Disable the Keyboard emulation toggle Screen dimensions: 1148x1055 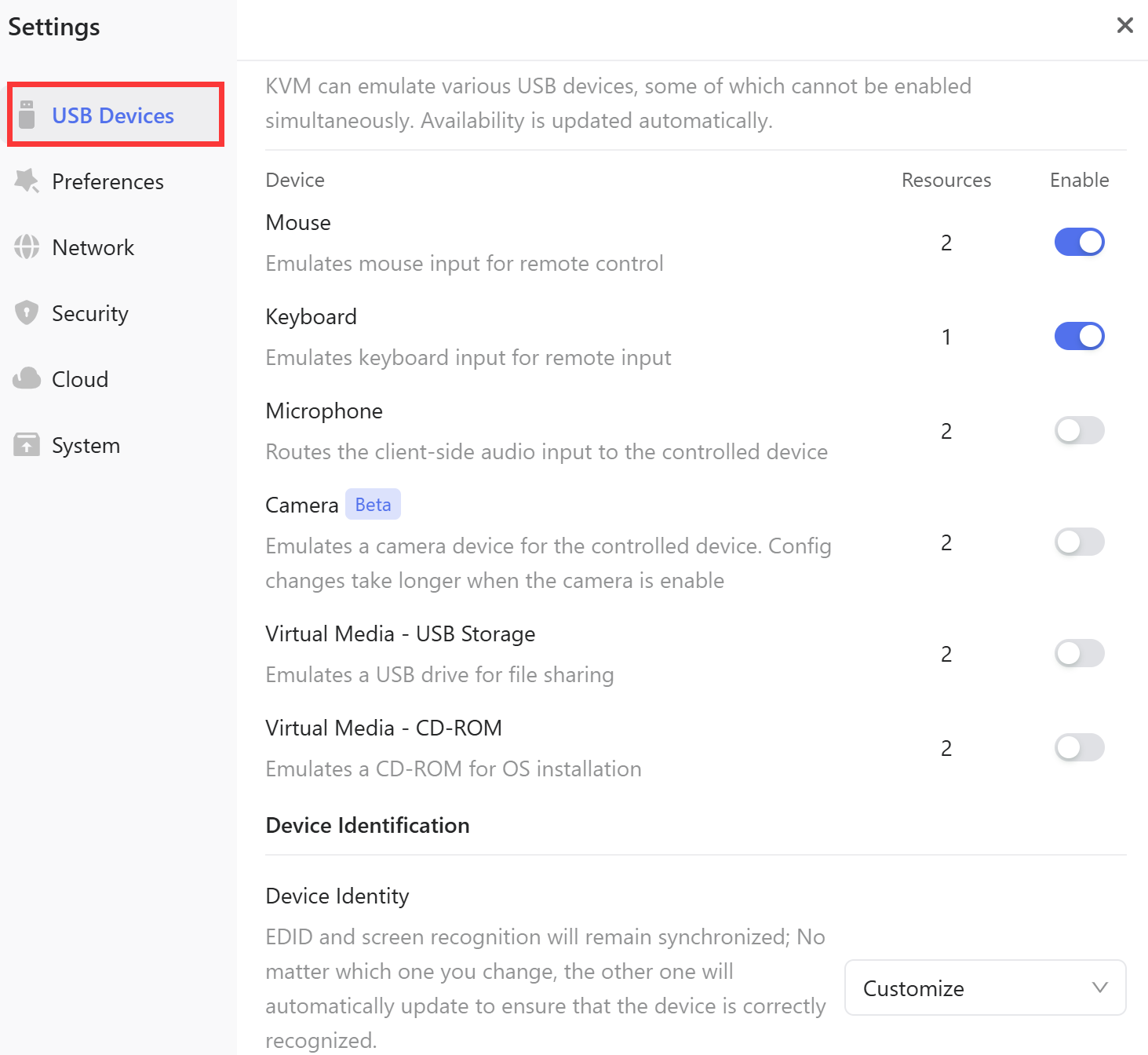click(x=1079, y=336)
